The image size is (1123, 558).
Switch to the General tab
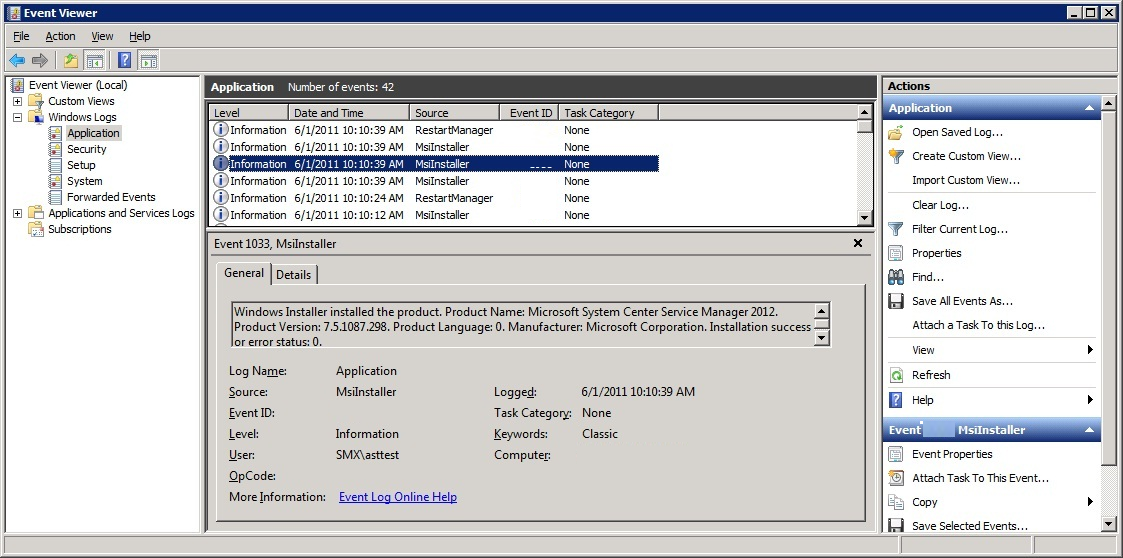244,273
